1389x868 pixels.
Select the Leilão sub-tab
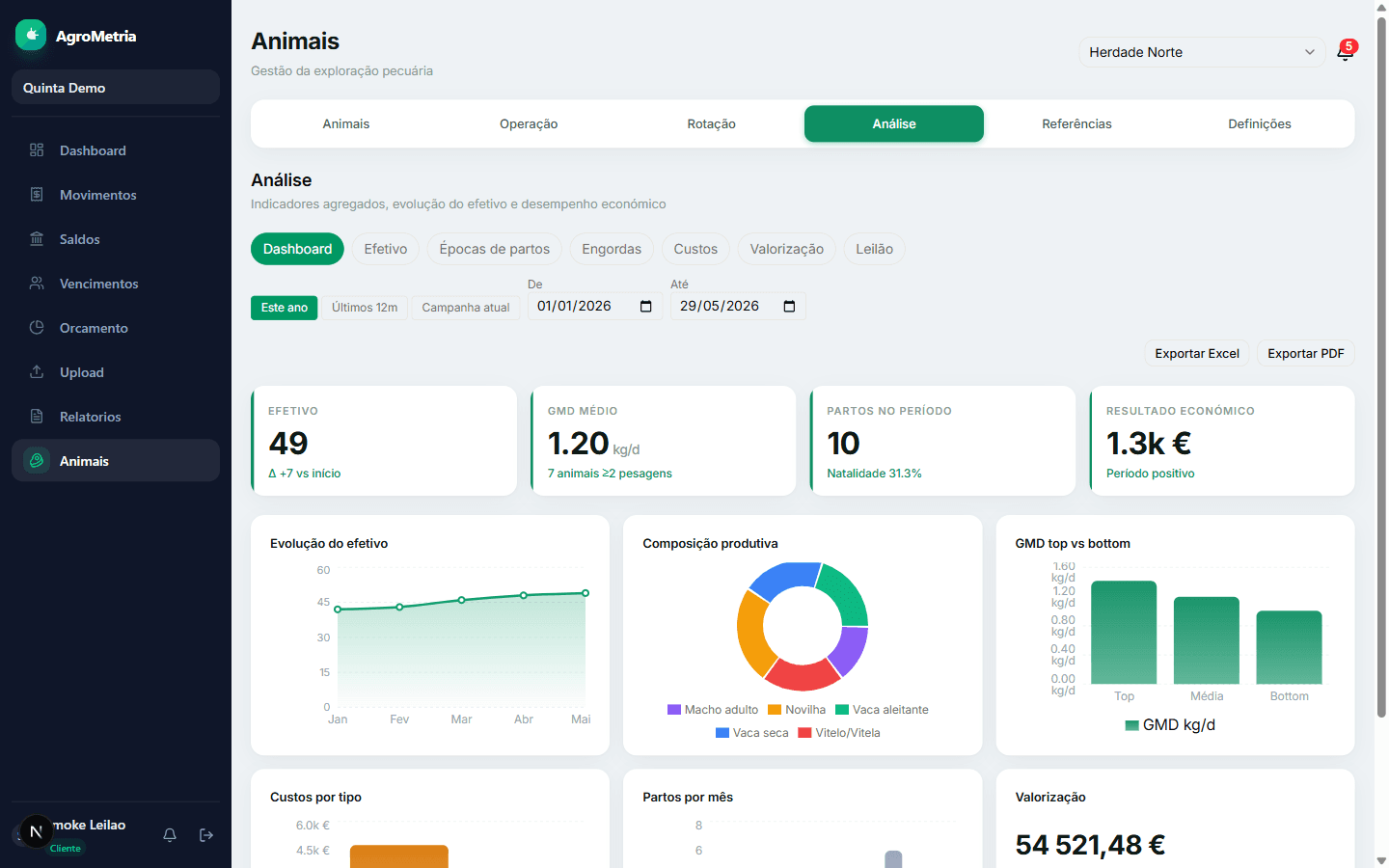(874, 249)
